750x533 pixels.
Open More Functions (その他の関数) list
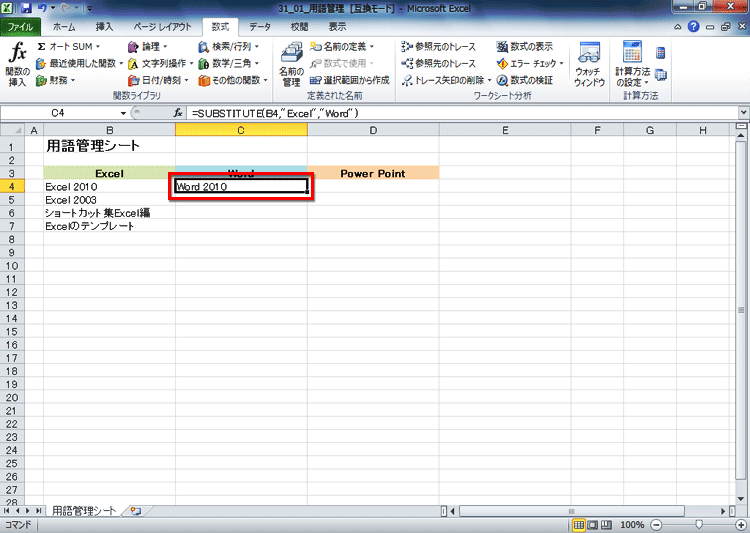(x=233, y=80)
